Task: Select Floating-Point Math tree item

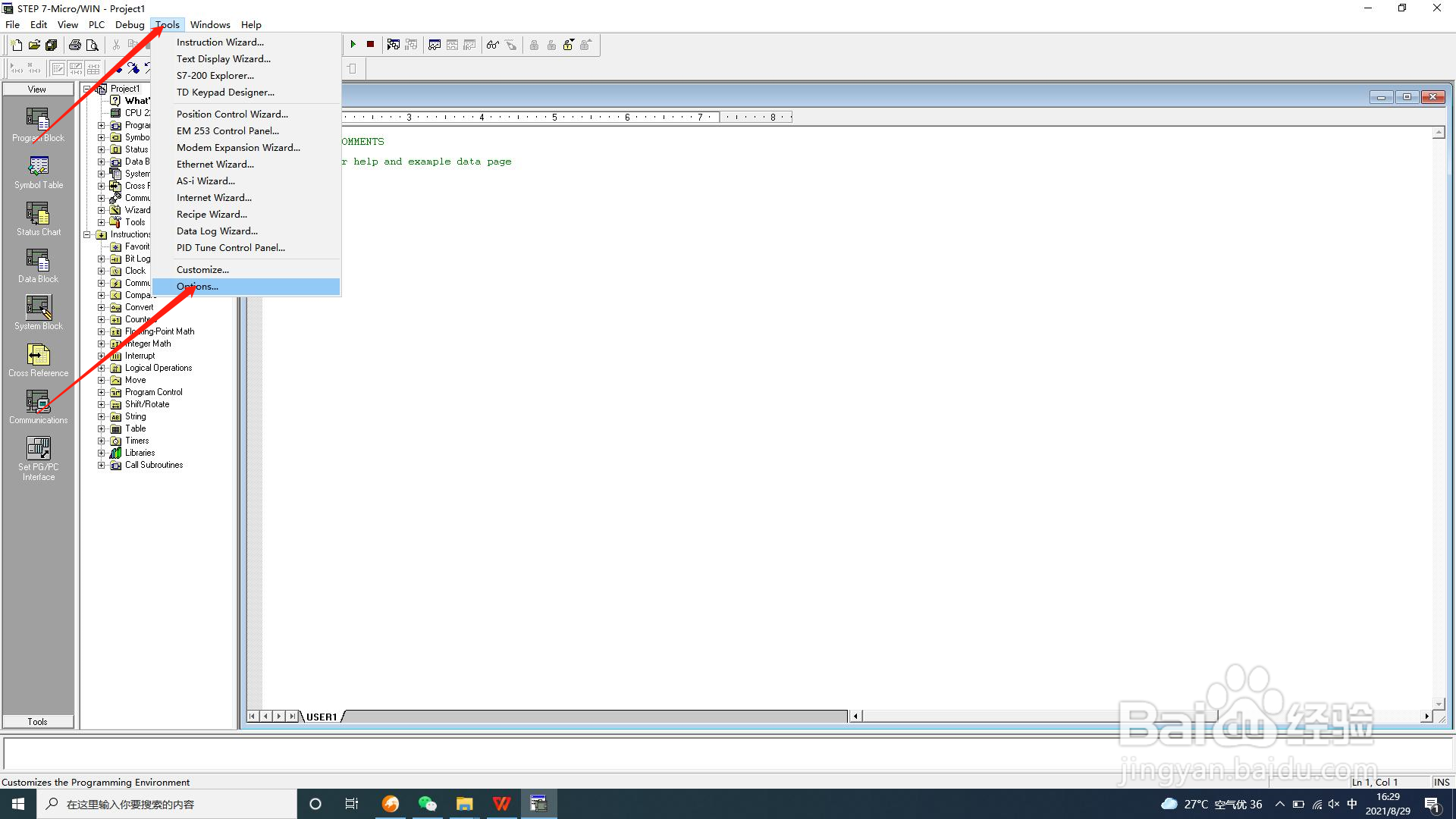Action: [160, 331]
